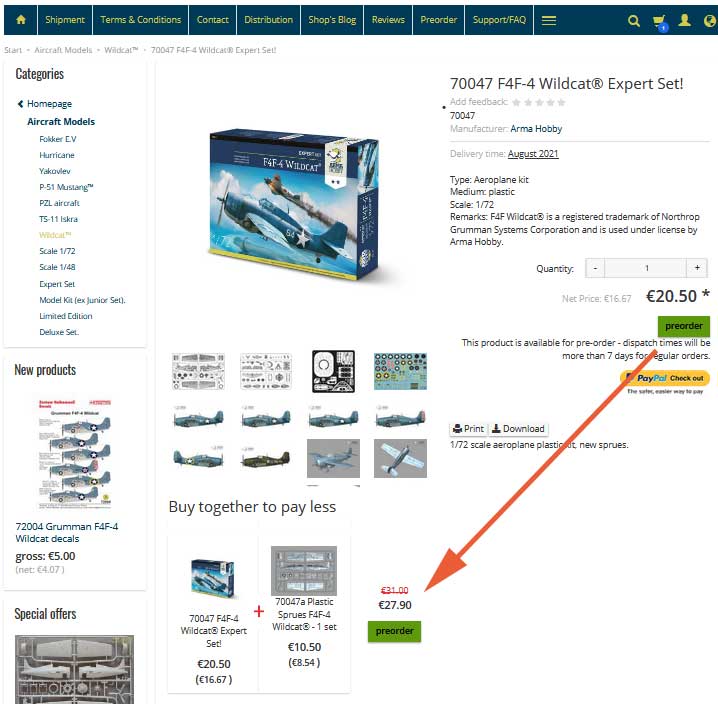
Task: Open 72004 Grumman F4F-4 decals image
Action: pos(75,454)
